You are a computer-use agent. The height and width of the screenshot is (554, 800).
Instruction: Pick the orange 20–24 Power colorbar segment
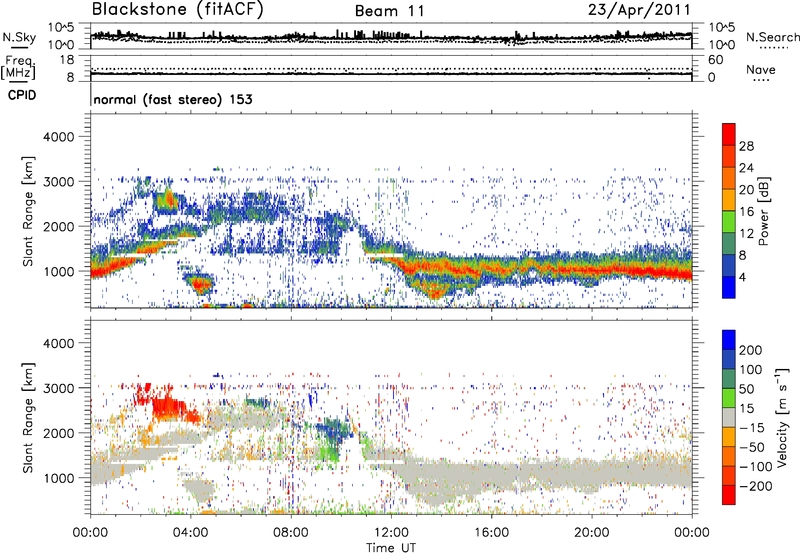[x=729, y=179]
